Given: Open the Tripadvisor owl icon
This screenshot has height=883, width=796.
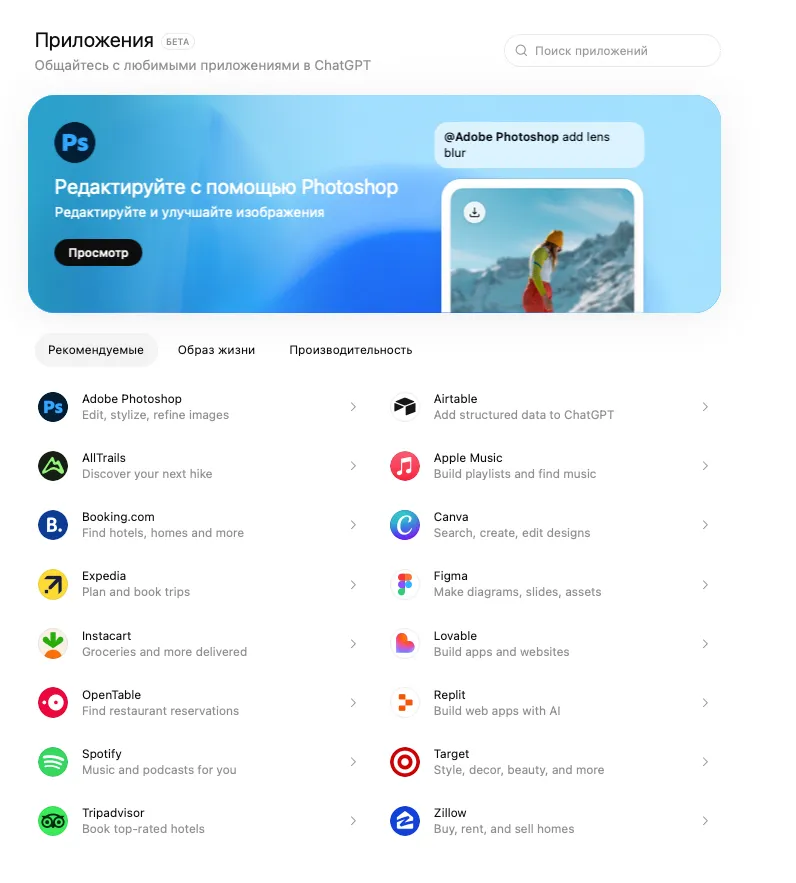Looking at the screenshot, I should click(53, 820).
